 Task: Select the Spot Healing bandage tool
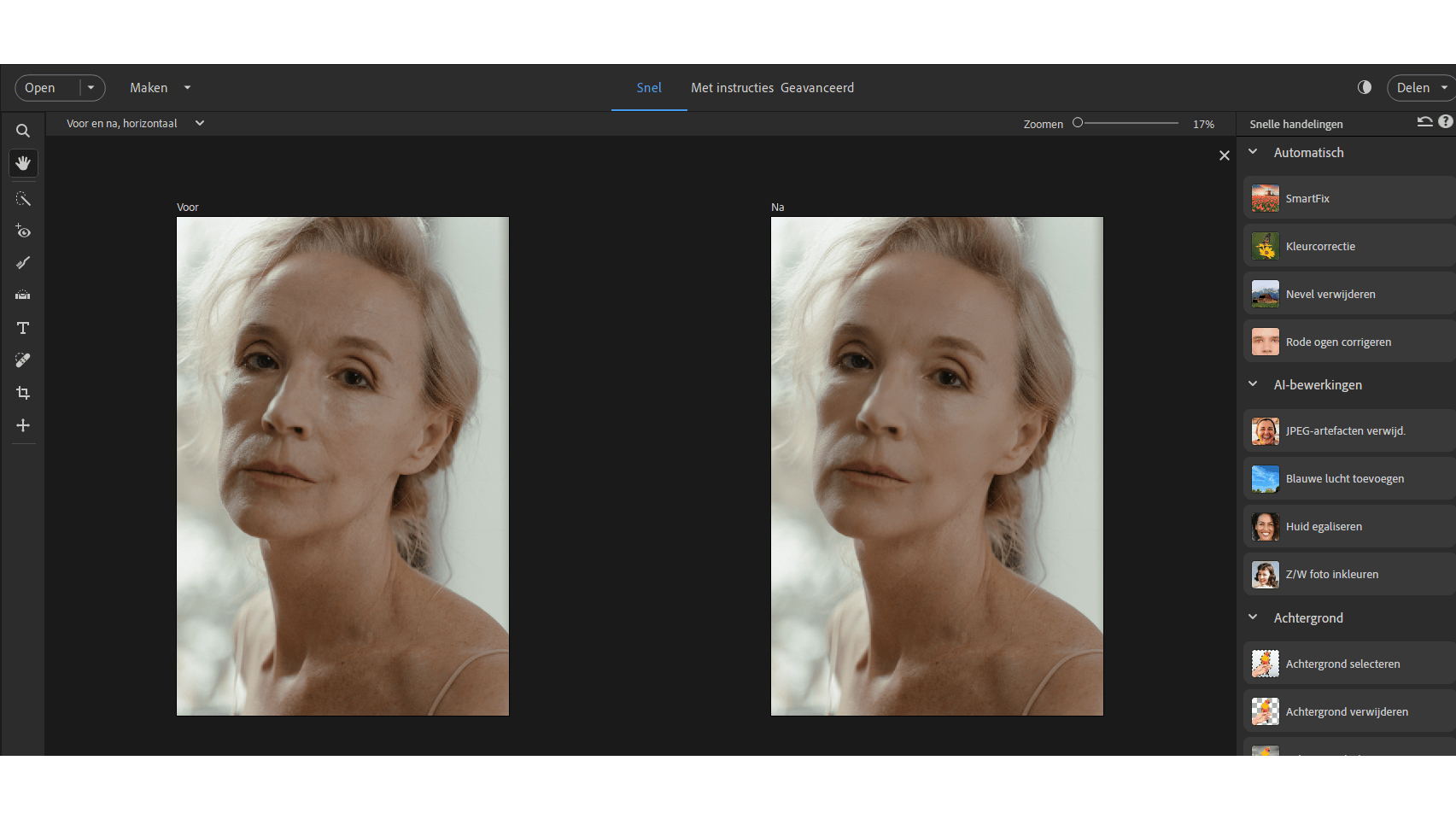pos(23,360)
